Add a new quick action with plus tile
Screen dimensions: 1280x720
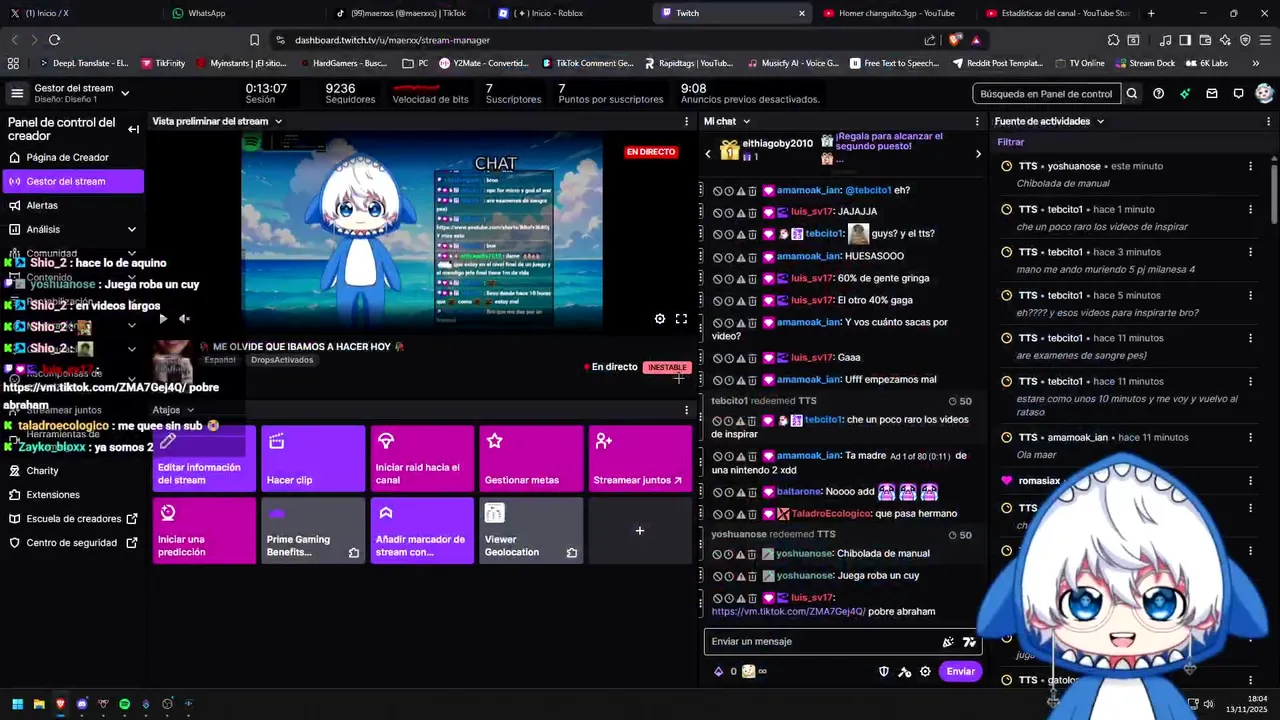(x=640, y=531)
